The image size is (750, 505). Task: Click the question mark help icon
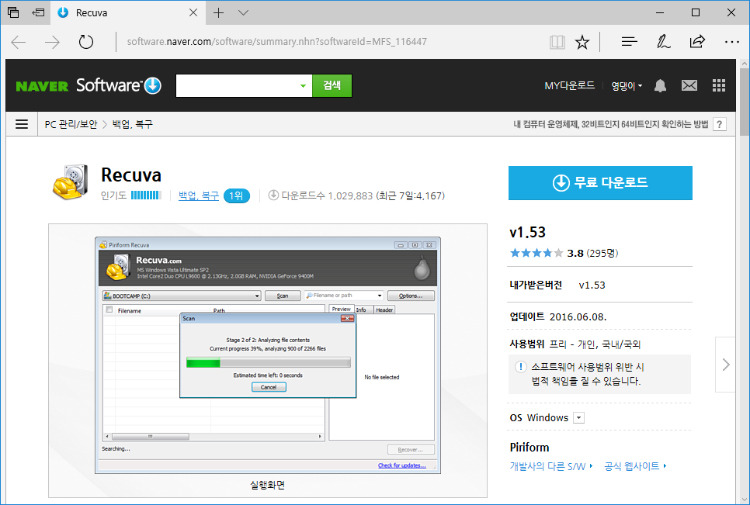[x=719, y=124]
